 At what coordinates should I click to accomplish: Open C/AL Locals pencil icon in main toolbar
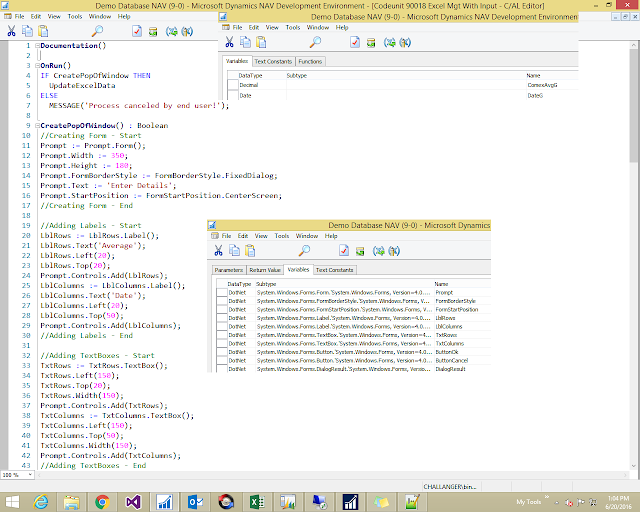[187, 31]
